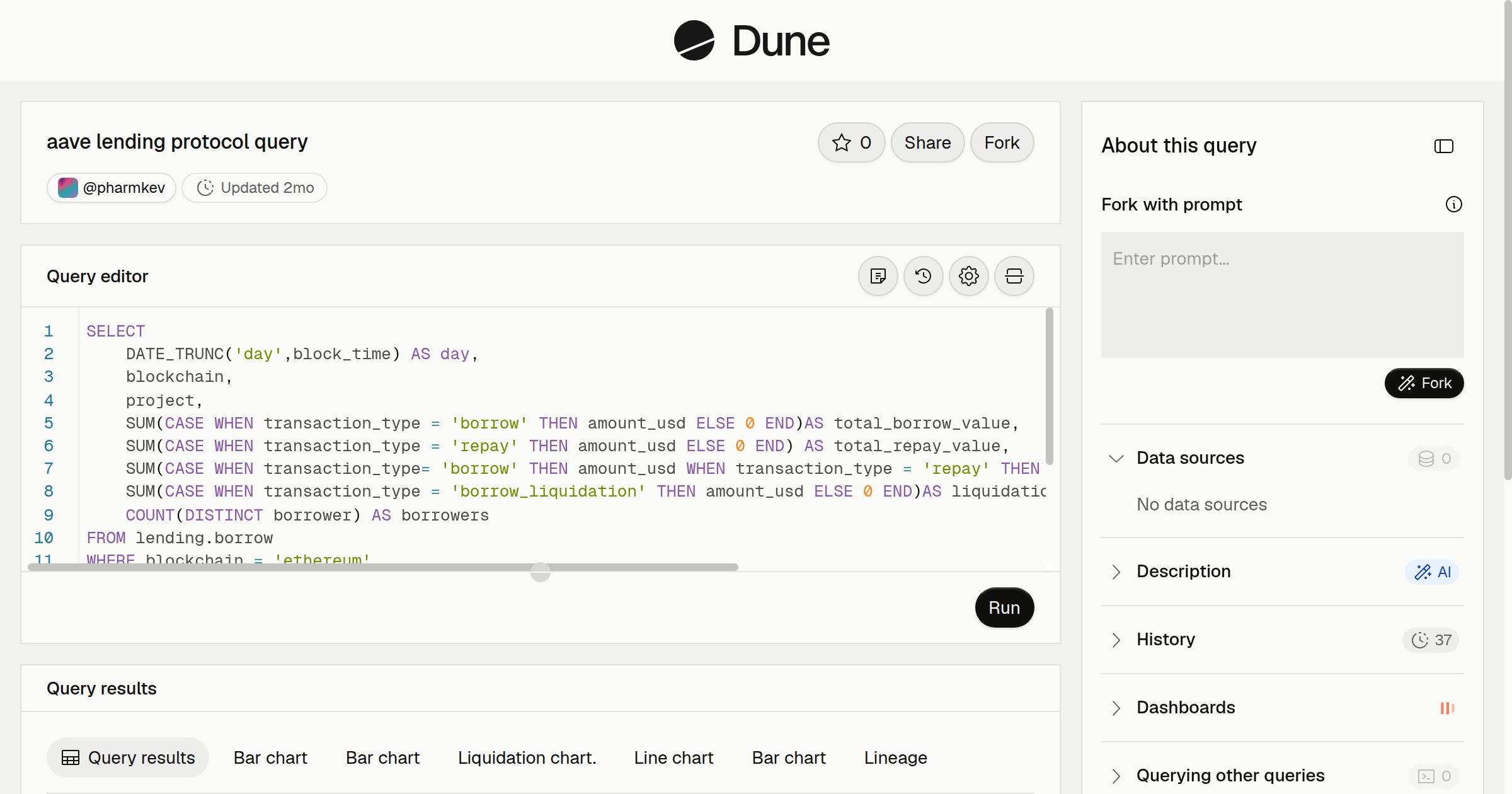Open query settings gear icon
Image resolution: width=1512 pixels, height=794 pixels.
pyautogui.click(x=968, y=276)
